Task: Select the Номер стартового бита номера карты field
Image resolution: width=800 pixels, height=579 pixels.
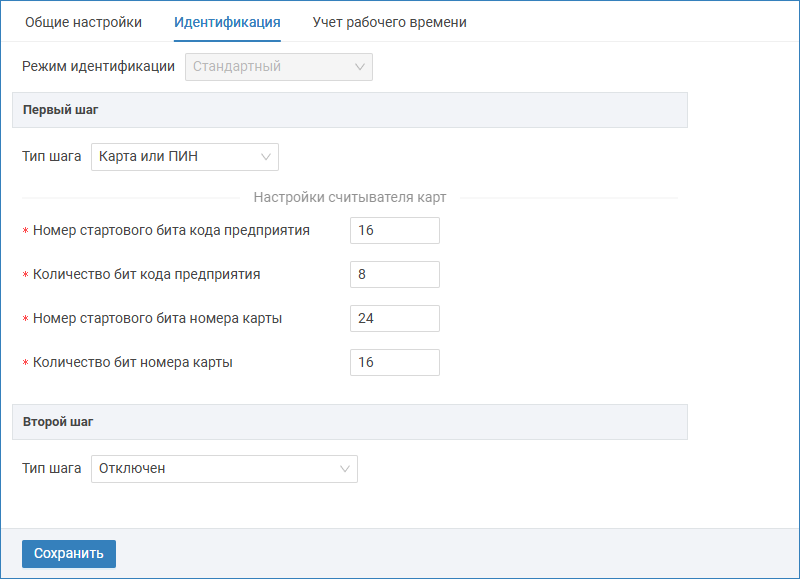Action: 394,319
